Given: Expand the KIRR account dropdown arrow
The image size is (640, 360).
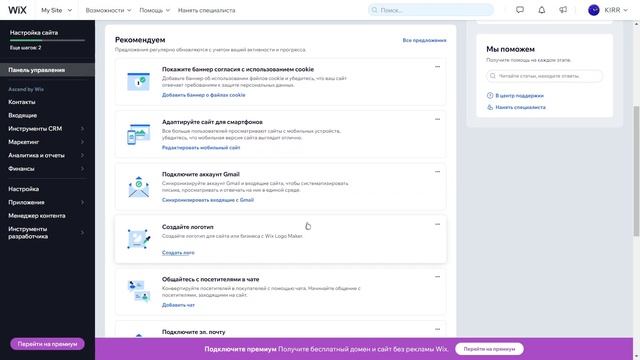Looking at the screenshot, I should [625, 10].
